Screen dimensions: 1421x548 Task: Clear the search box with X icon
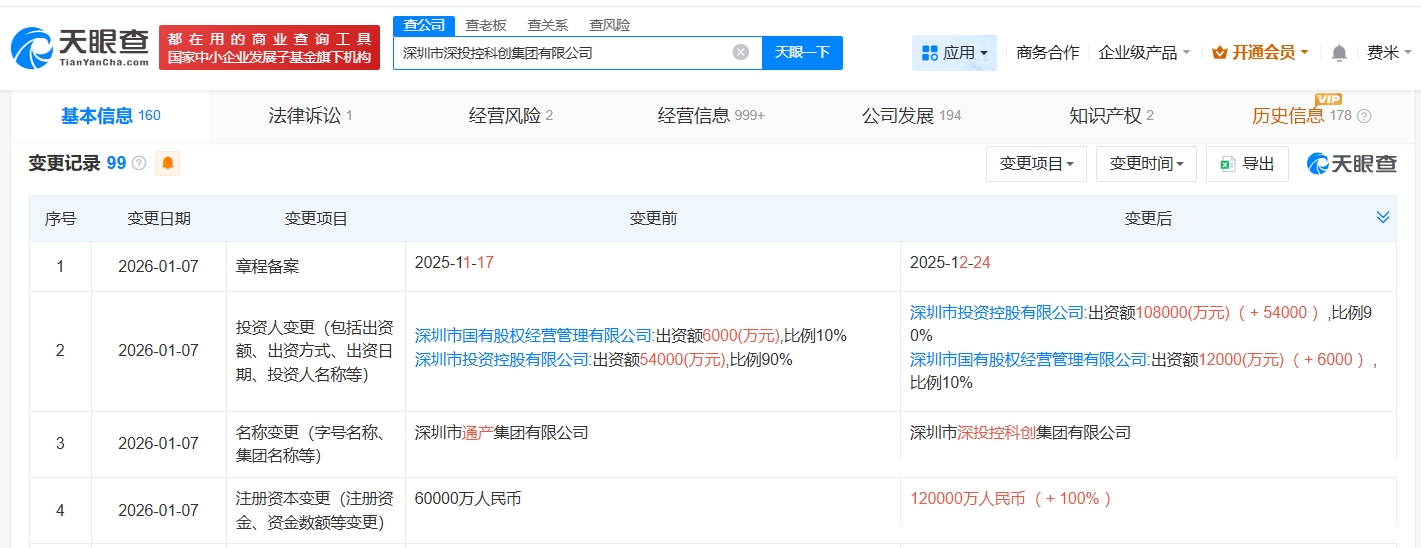pyautogui.click(x=740, y=53)
